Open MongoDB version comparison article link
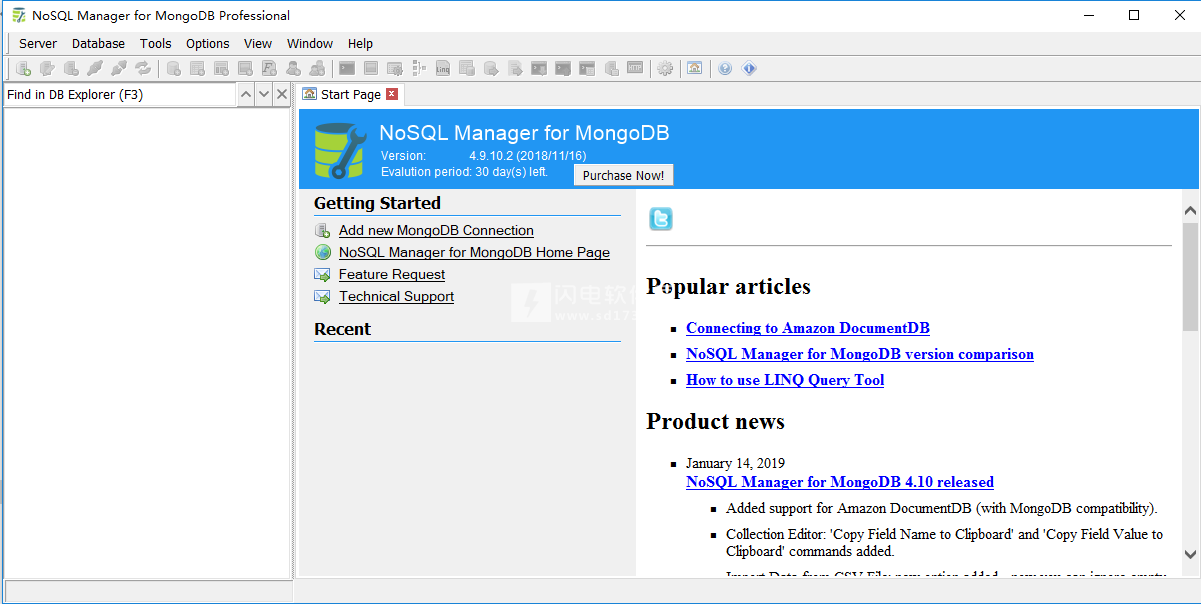 [x=860, y=354]
